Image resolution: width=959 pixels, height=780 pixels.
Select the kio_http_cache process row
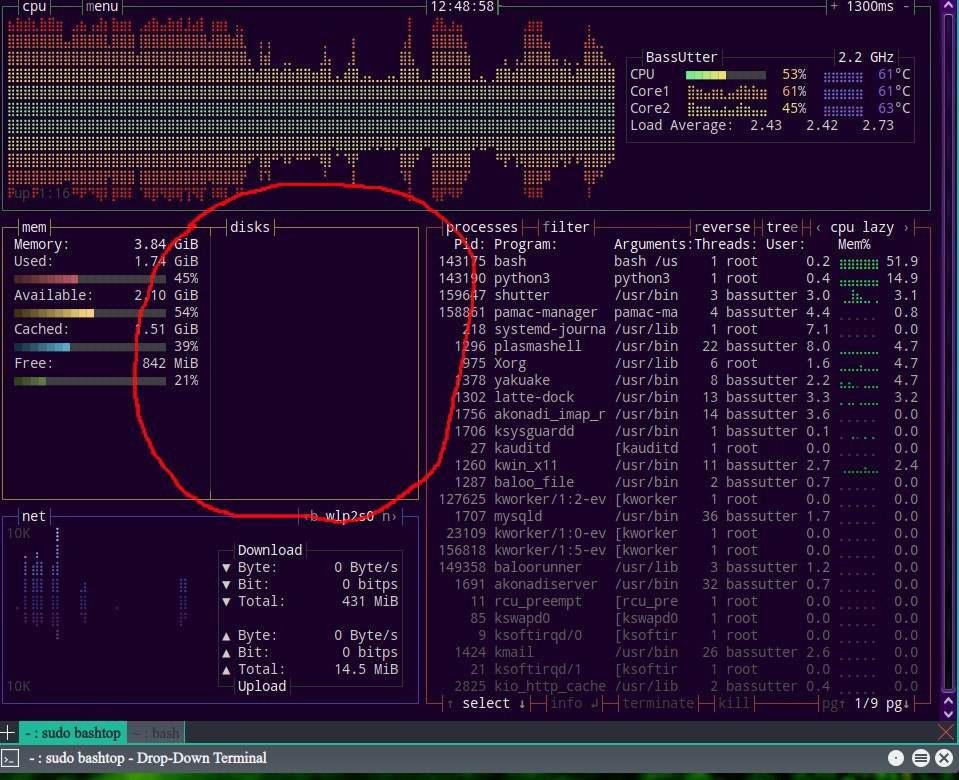(x=678, y=686)
